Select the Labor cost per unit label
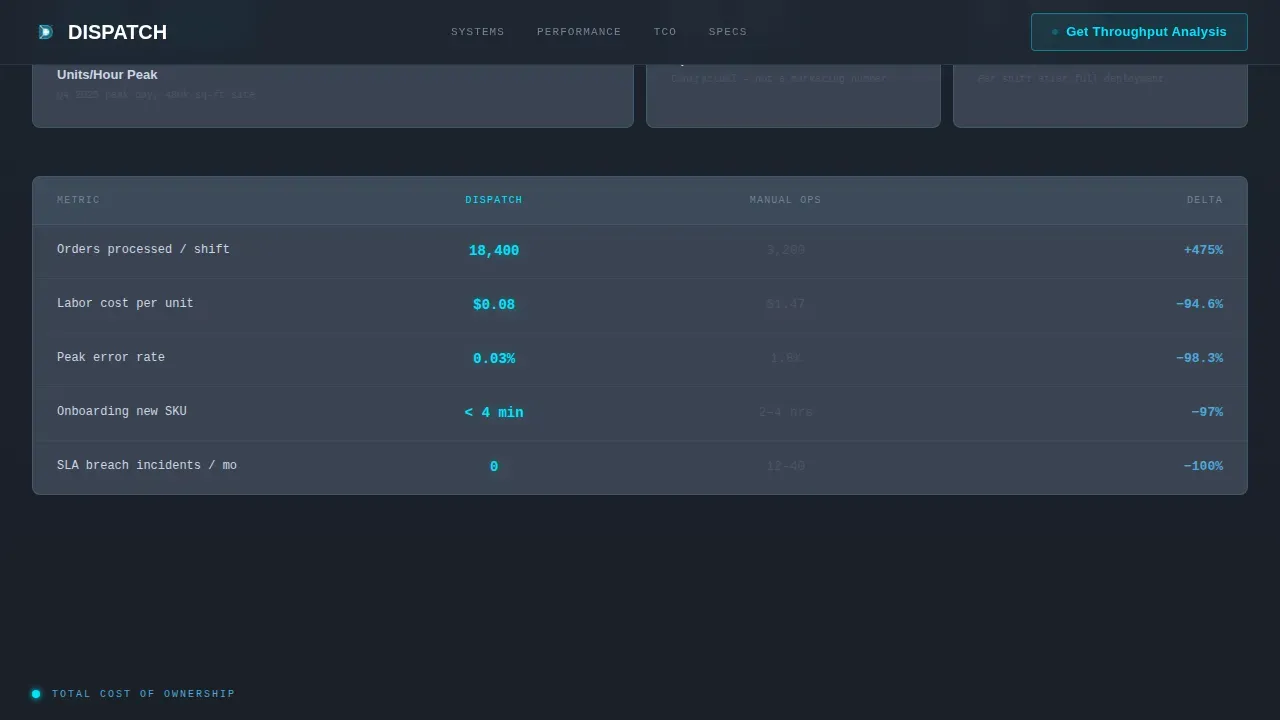The height and width of the screenshot is (720, 1280). point(125,304)
